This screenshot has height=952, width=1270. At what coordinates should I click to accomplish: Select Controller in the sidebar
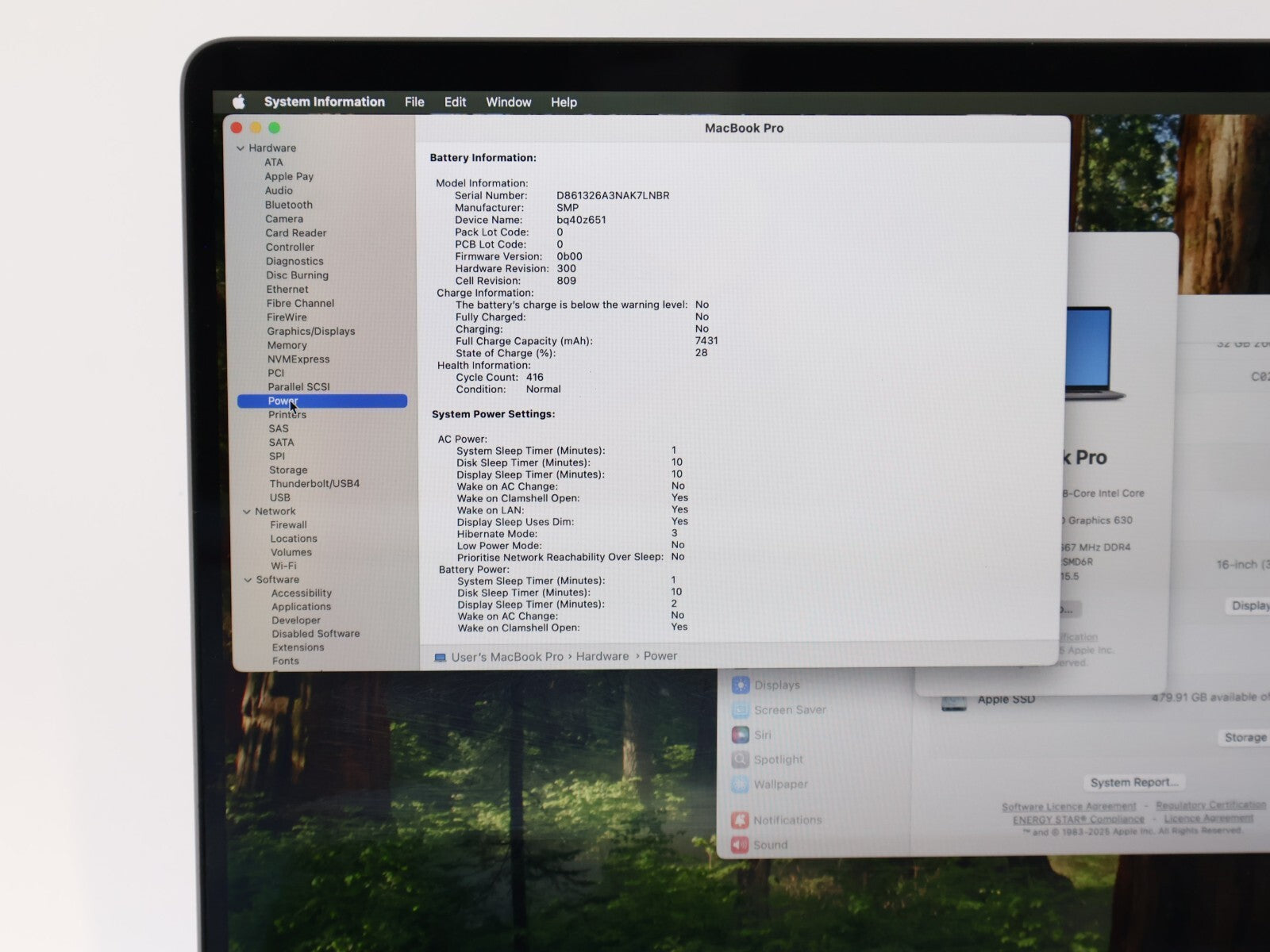tap(290, 248)
